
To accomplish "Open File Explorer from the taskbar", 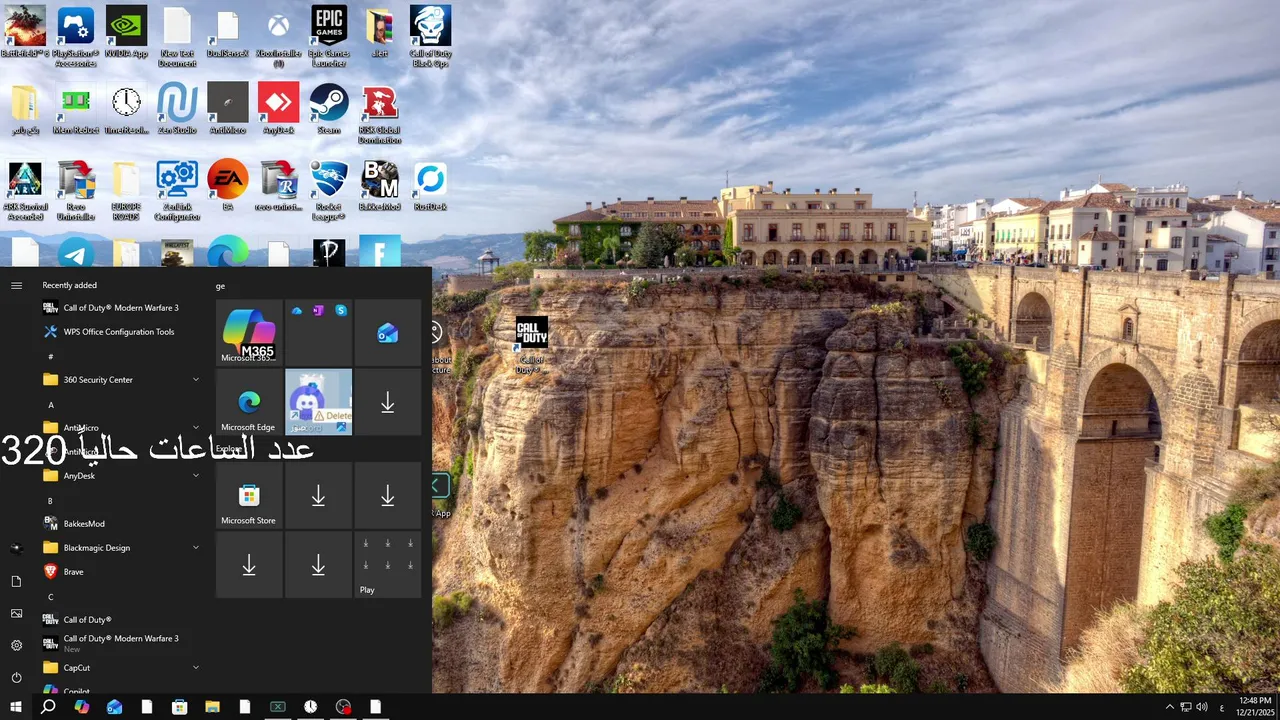I will [212, 707].
